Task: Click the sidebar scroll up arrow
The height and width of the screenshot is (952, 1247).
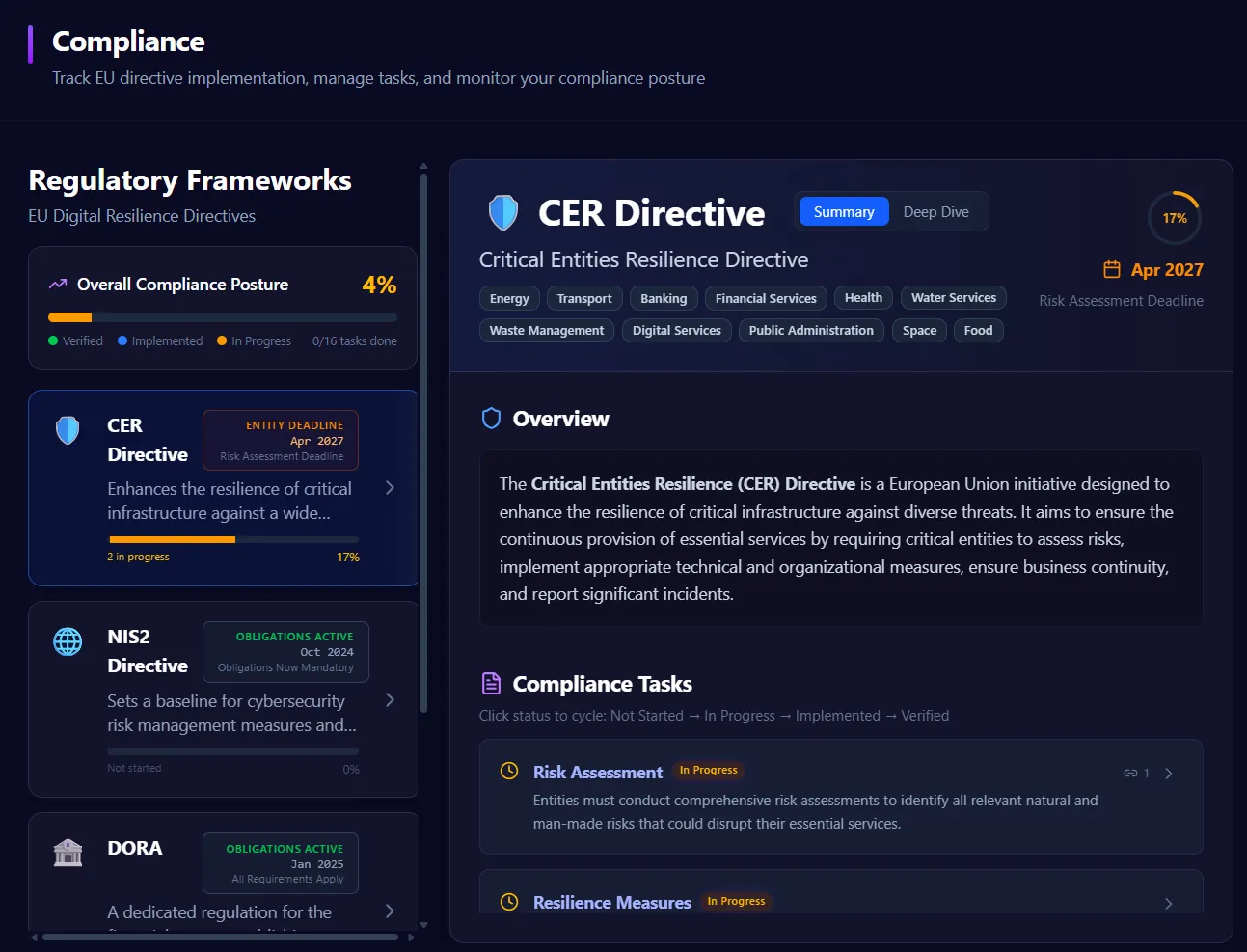Action: pos(423,166)
